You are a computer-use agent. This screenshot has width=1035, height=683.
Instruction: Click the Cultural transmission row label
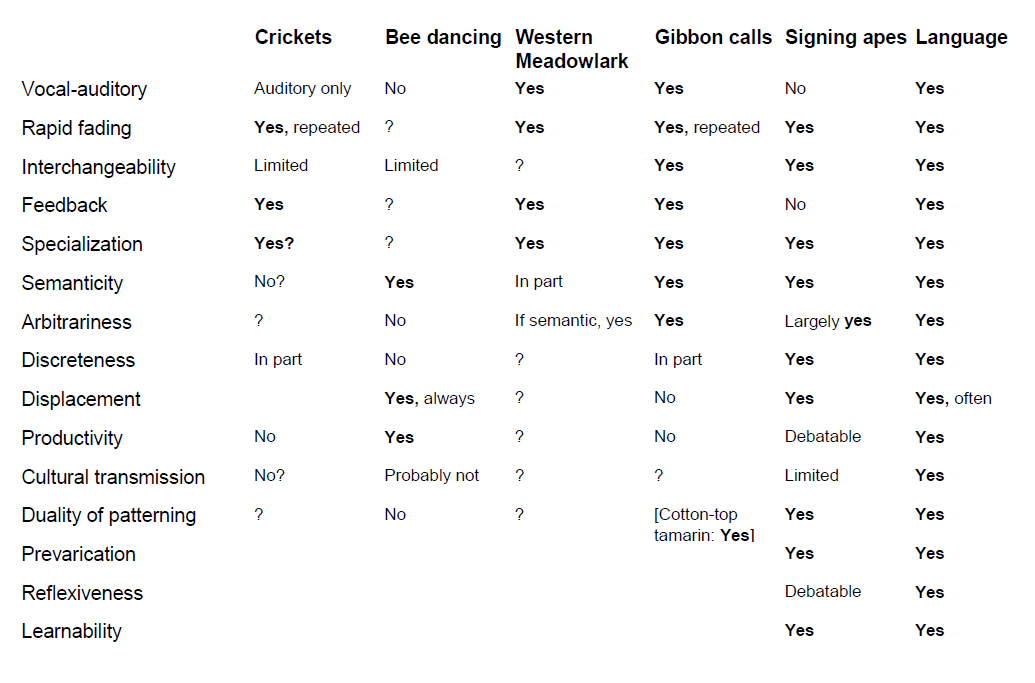[x=113, y=476]
